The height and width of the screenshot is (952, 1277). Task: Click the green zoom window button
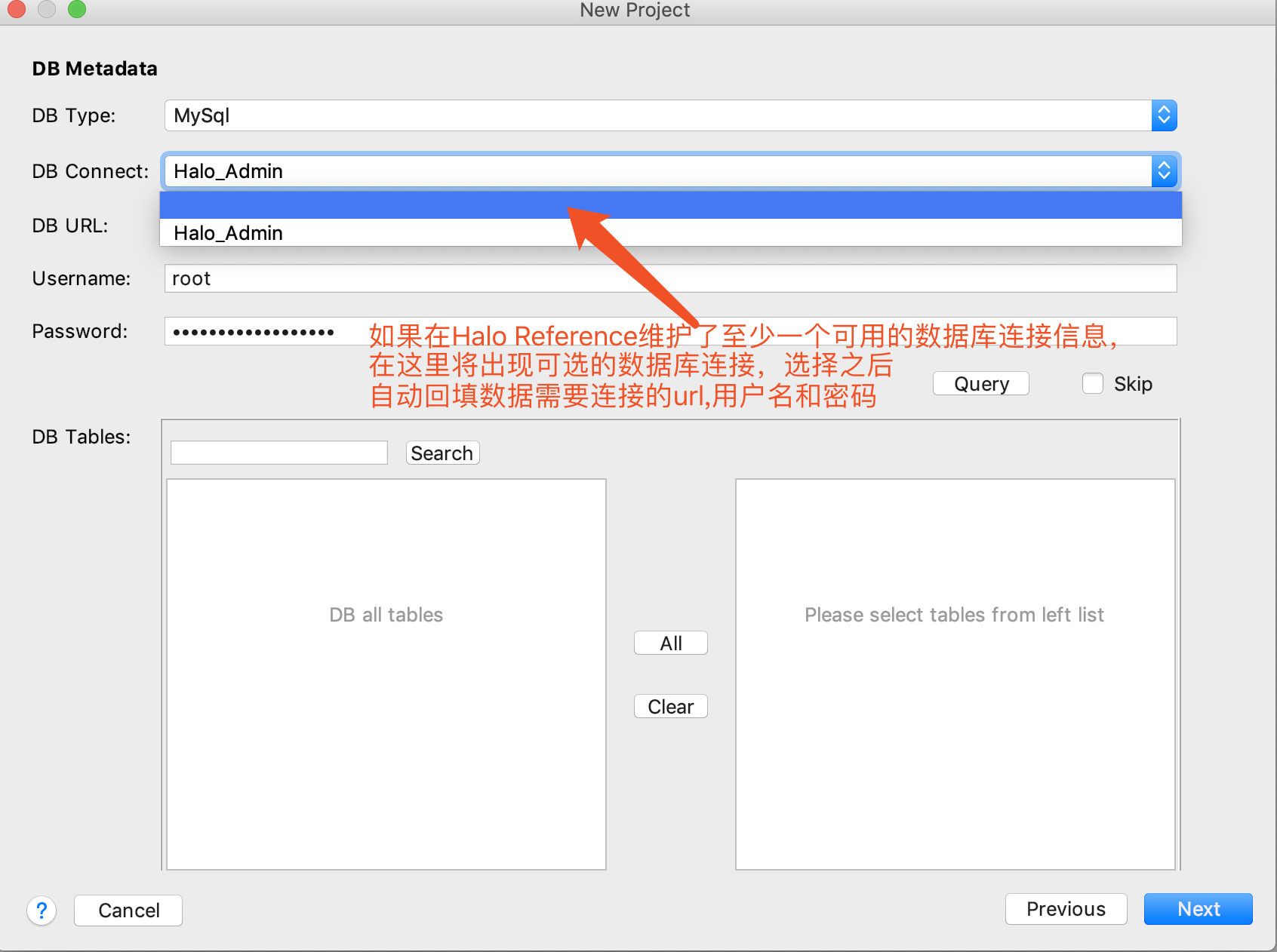point(77,9)
